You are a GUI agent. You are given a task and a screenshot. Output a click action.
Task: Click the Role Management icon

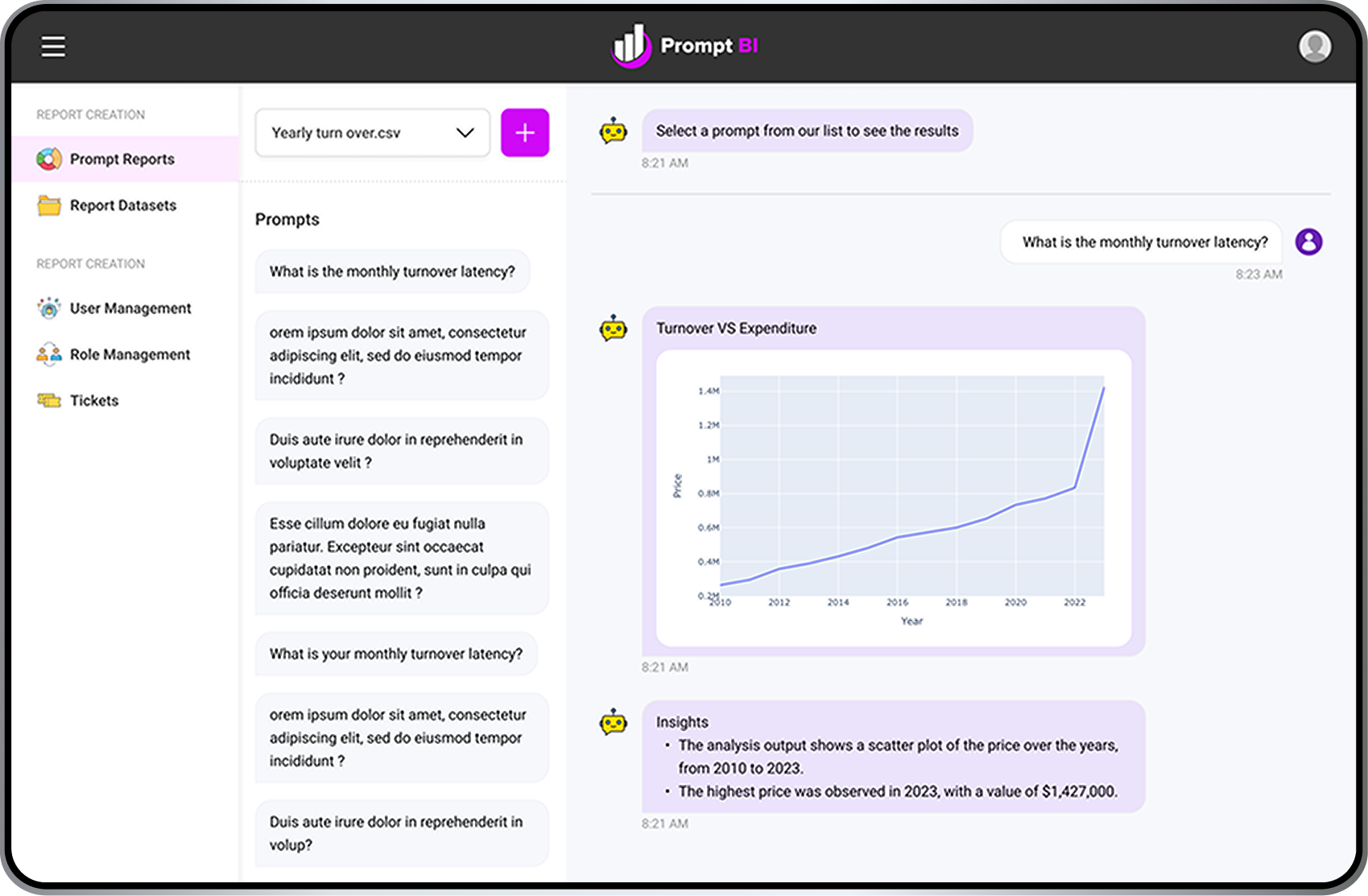coord(49,354)
